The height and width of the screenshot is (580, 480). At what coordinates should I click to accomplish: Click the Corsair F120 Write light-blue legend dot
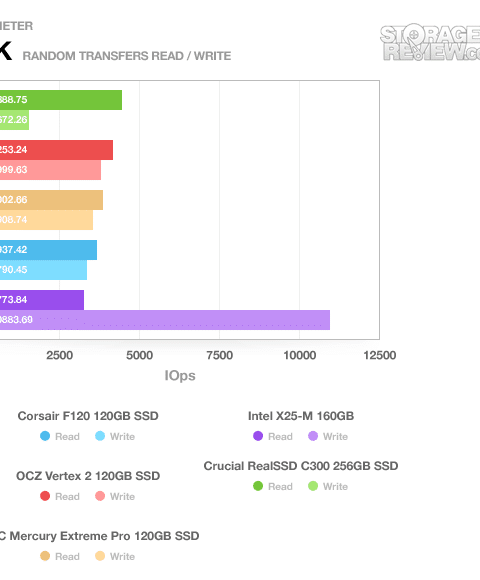100,436
